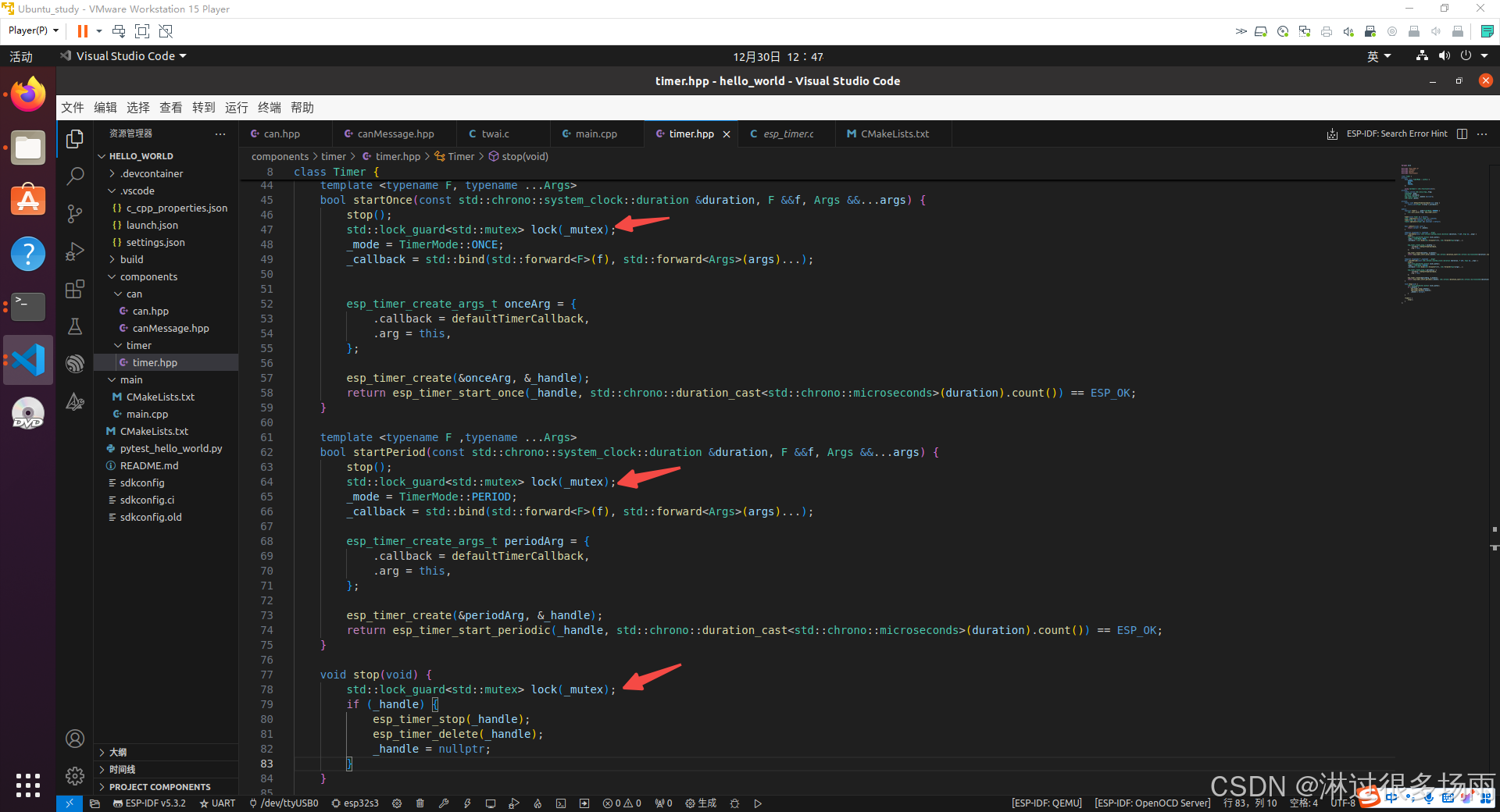Click the build project wrench icon
Screen dimensions: 1500x812
[444, 803]
